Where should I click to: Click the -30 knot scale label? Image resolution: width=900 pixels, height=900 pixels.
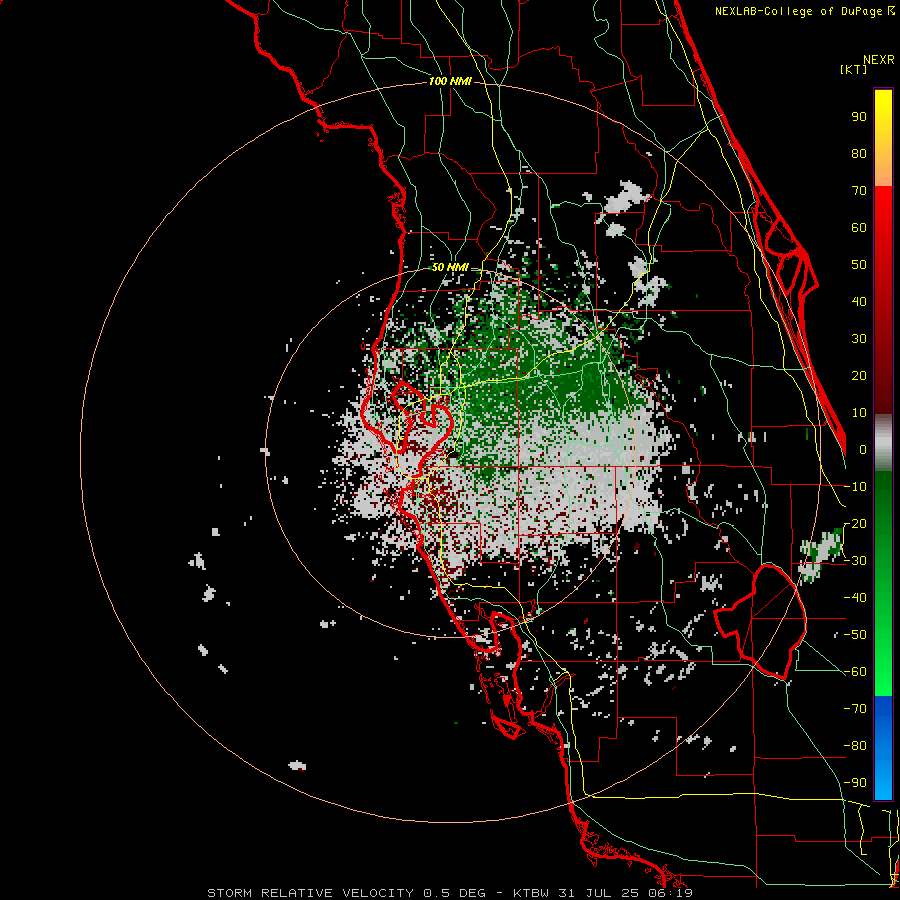coord(855,561)
